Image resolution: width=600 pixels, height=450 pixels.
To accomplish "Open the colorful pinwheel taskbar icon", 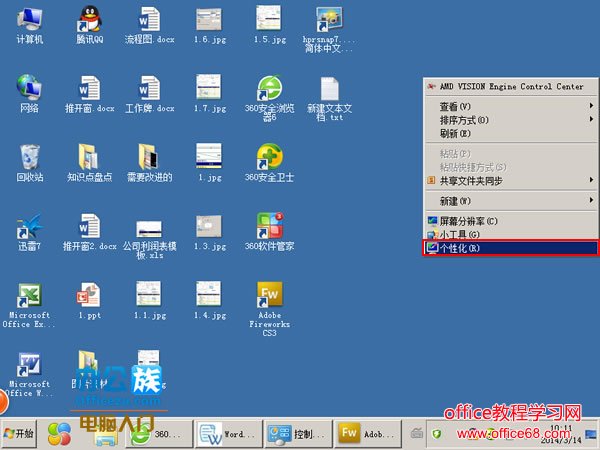I will click(59, 434).
